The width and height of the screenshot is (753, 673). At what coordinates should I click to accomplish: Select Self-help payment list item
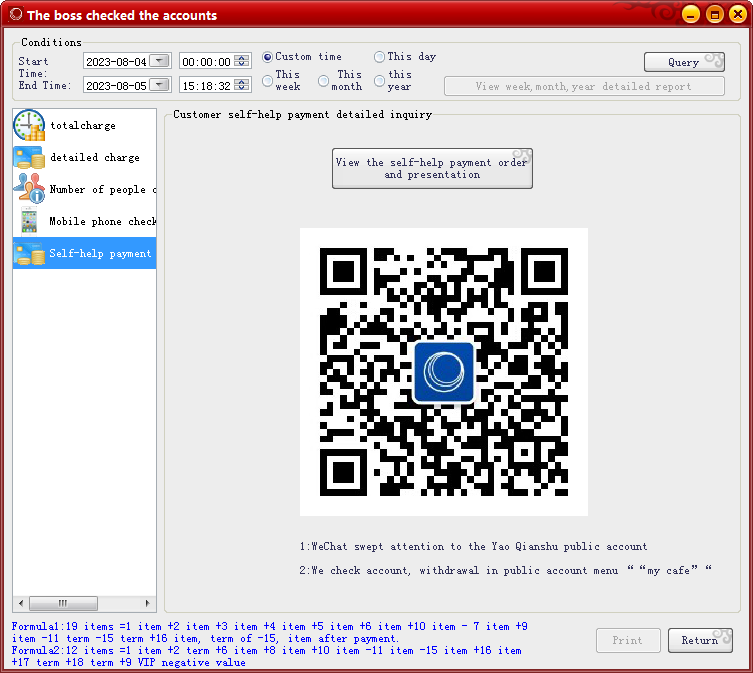[85, 253]
